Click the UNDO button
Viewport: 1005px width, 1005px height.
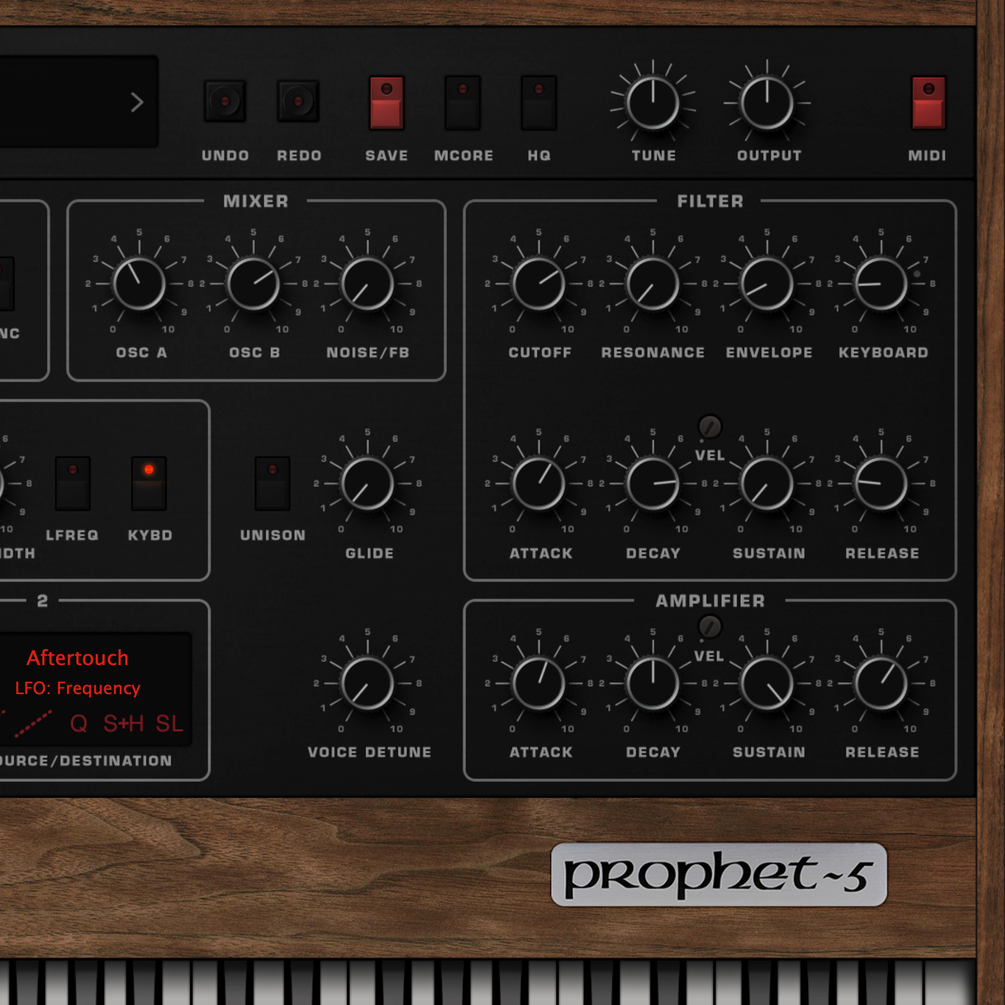click(225, 101)
